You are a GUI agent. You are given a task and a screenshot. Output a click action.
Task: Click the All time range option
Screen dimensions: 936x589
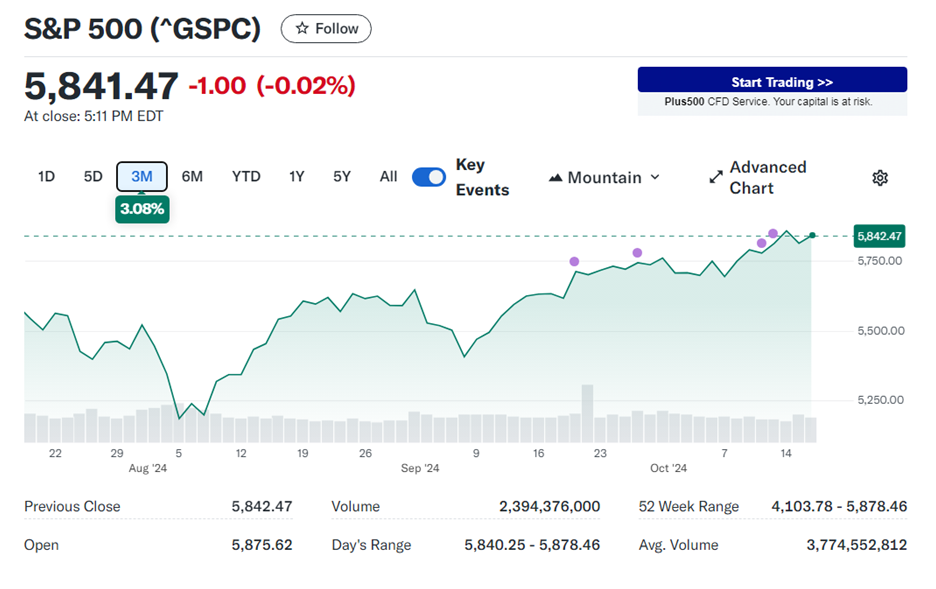pyautogui.click(x=388, y=176)
